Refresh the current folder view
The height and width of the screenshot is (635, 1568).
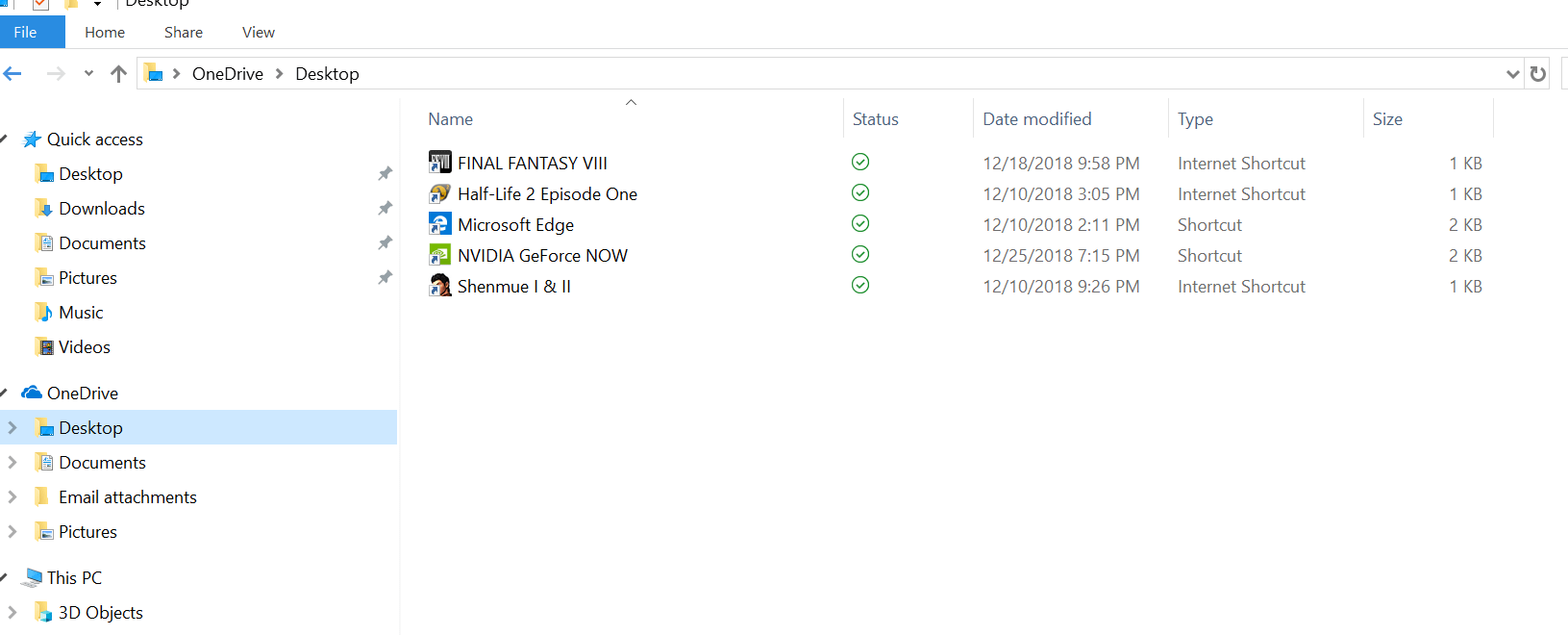1538,74
